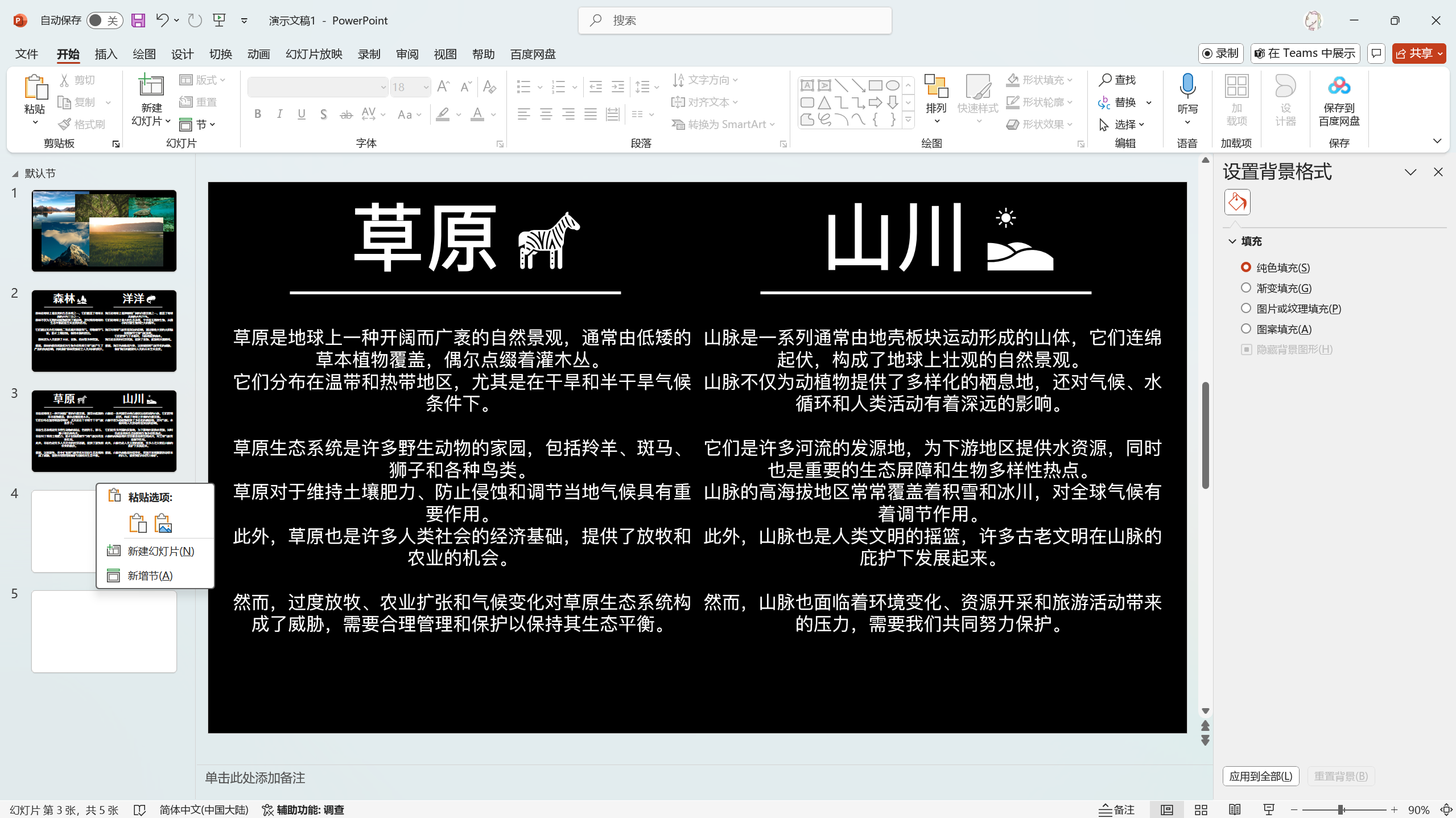
Task: Click Apply to All (应用到全部) button
Action: 1261,776
